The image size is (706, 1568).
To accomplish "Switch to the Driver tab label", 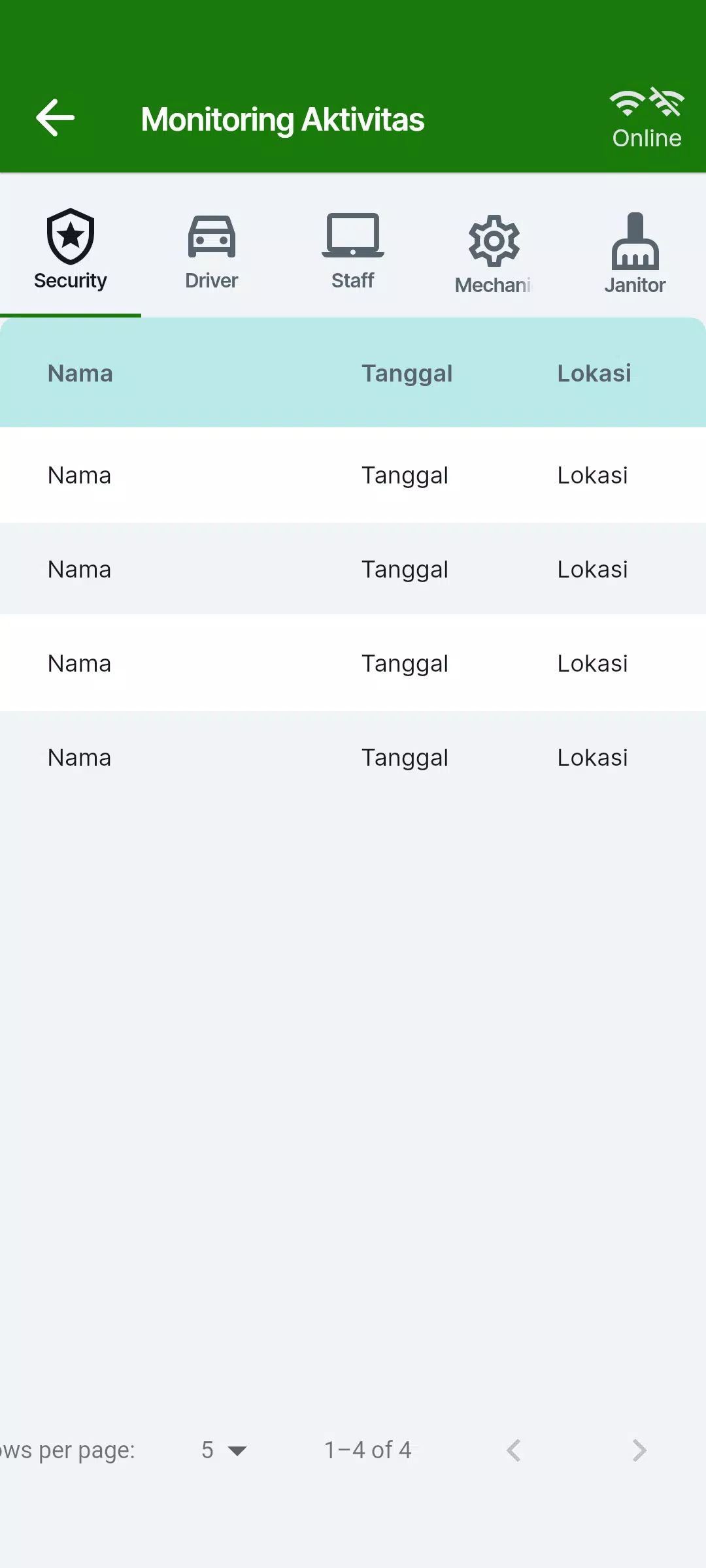I will pyautogui.click(x=212, y=280).
